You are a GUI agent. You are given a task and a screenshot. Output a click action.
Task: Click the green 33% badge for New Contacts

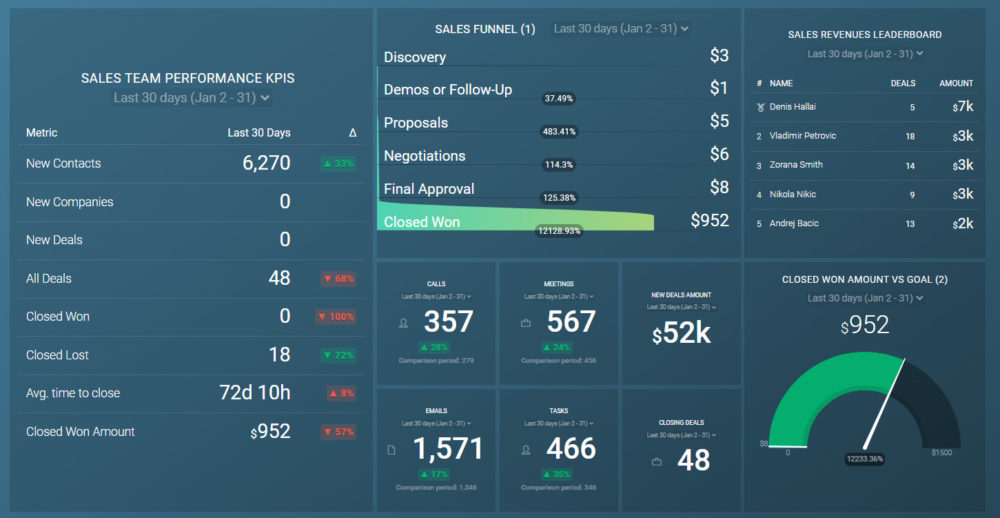338,164
